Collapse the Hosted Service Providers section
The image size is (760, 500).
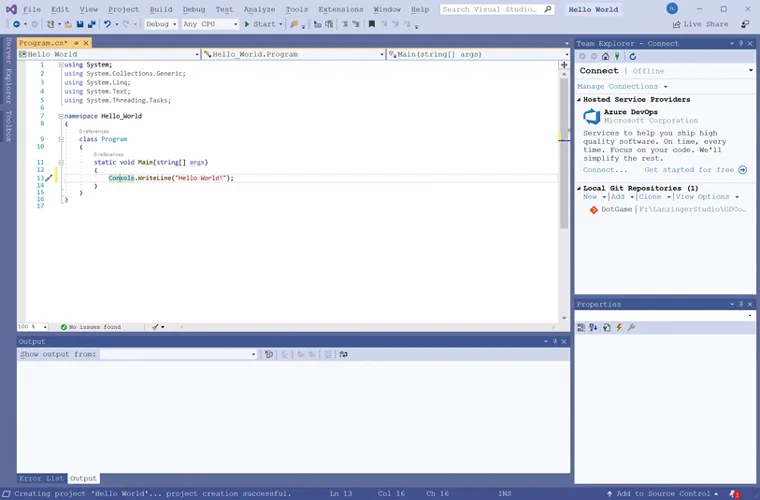pyautogui.click(x=579, y=100)
